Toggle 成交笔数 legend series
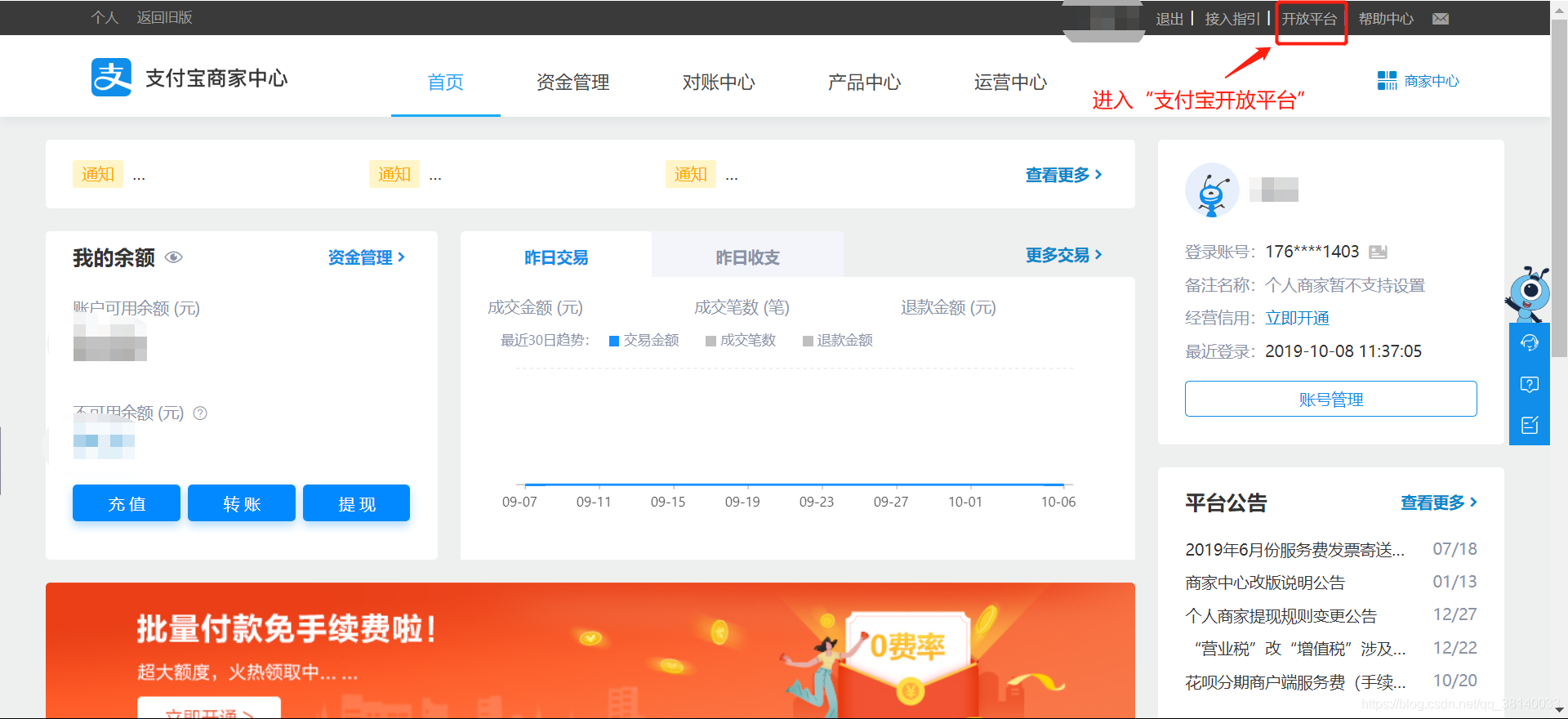This screenshot has height=719, width=1568. [x=741, y=340]
